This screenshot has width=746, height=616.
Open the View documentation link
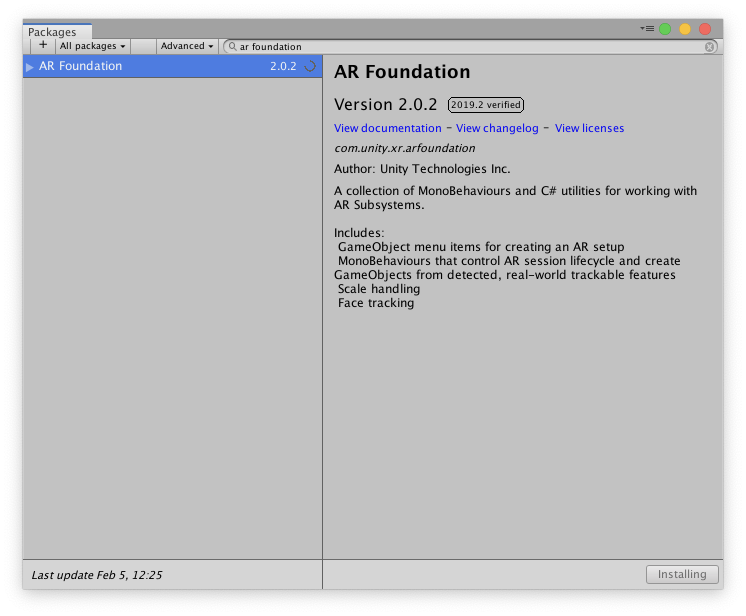(387, 128)
